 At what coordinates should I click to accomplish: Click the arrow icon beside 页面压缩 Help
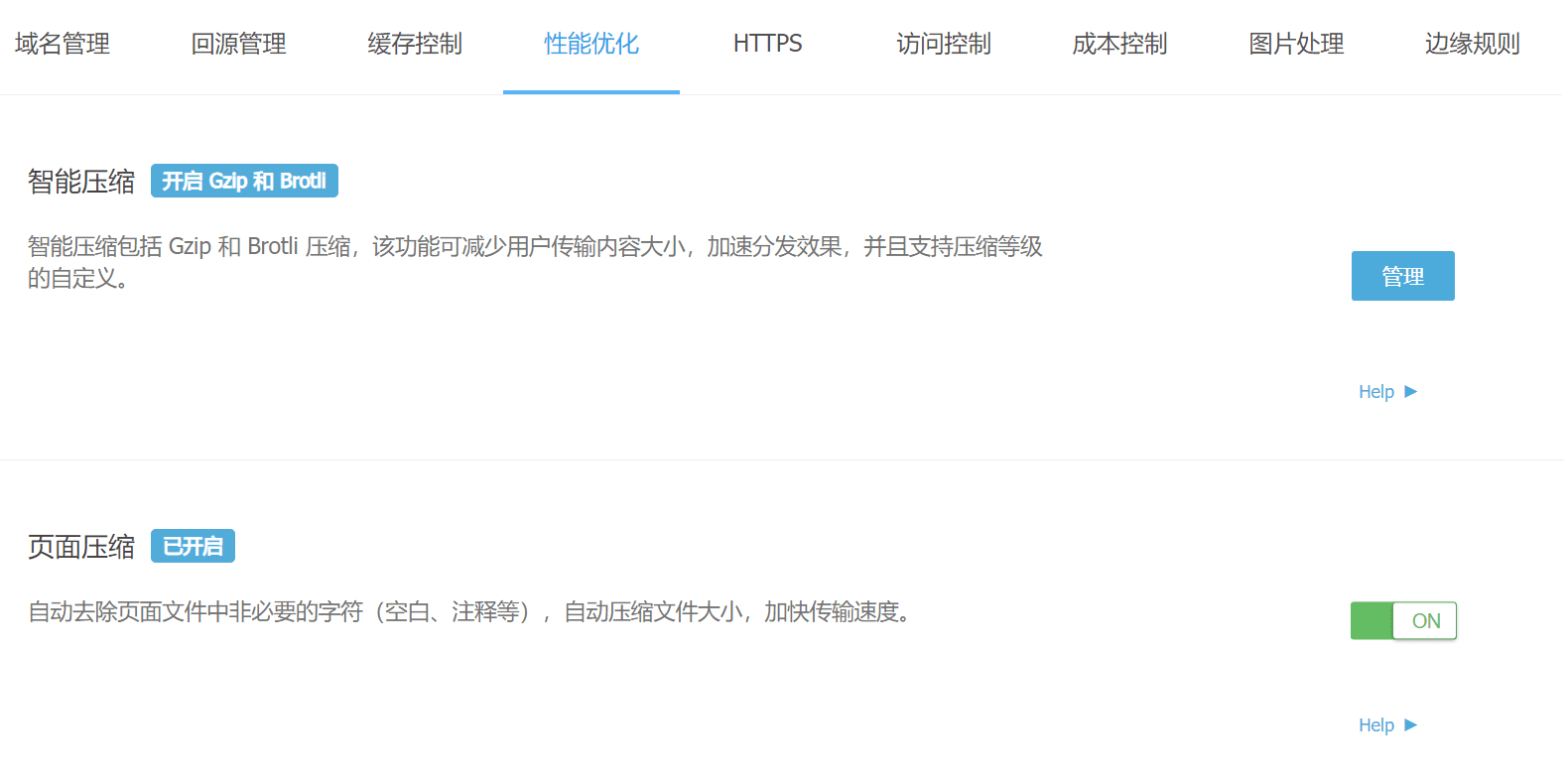(1410, 724)
